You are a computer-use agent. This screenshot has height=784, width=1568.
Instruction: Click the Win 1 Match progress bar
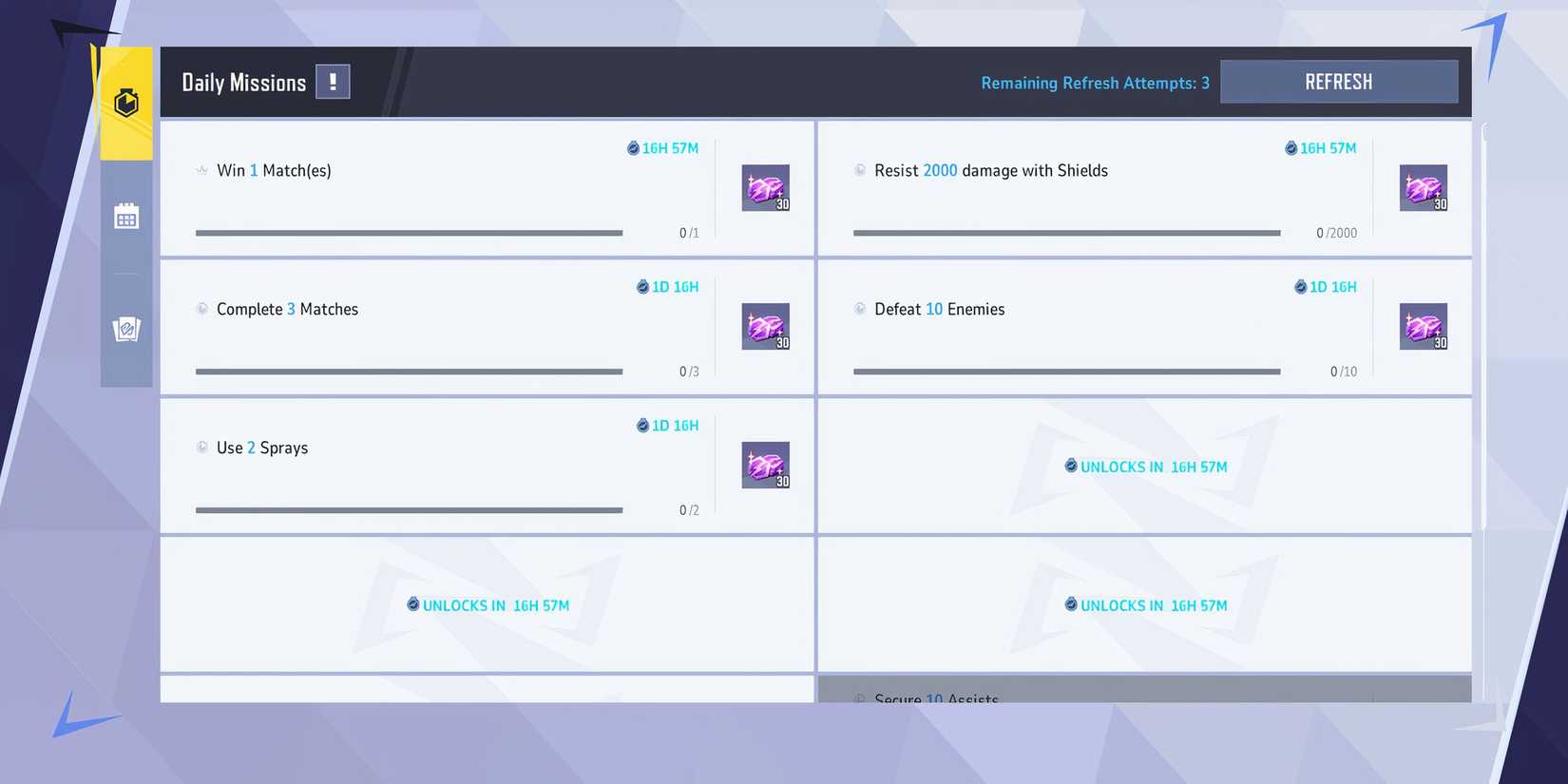point(409,233)
